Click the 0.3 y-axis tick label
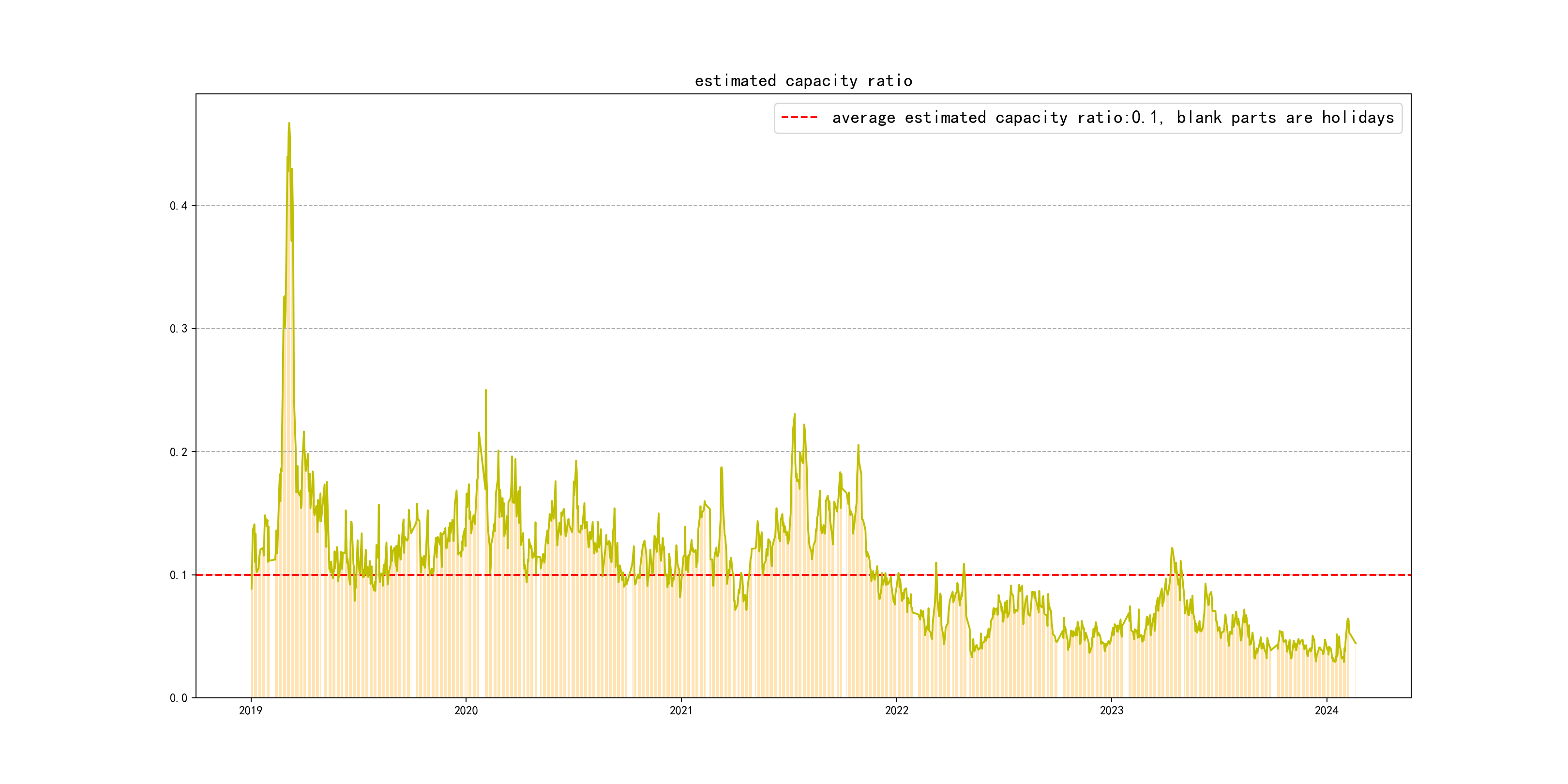Screen dimensions: 1568x784 pyautogui.click(x=179, y=329)
